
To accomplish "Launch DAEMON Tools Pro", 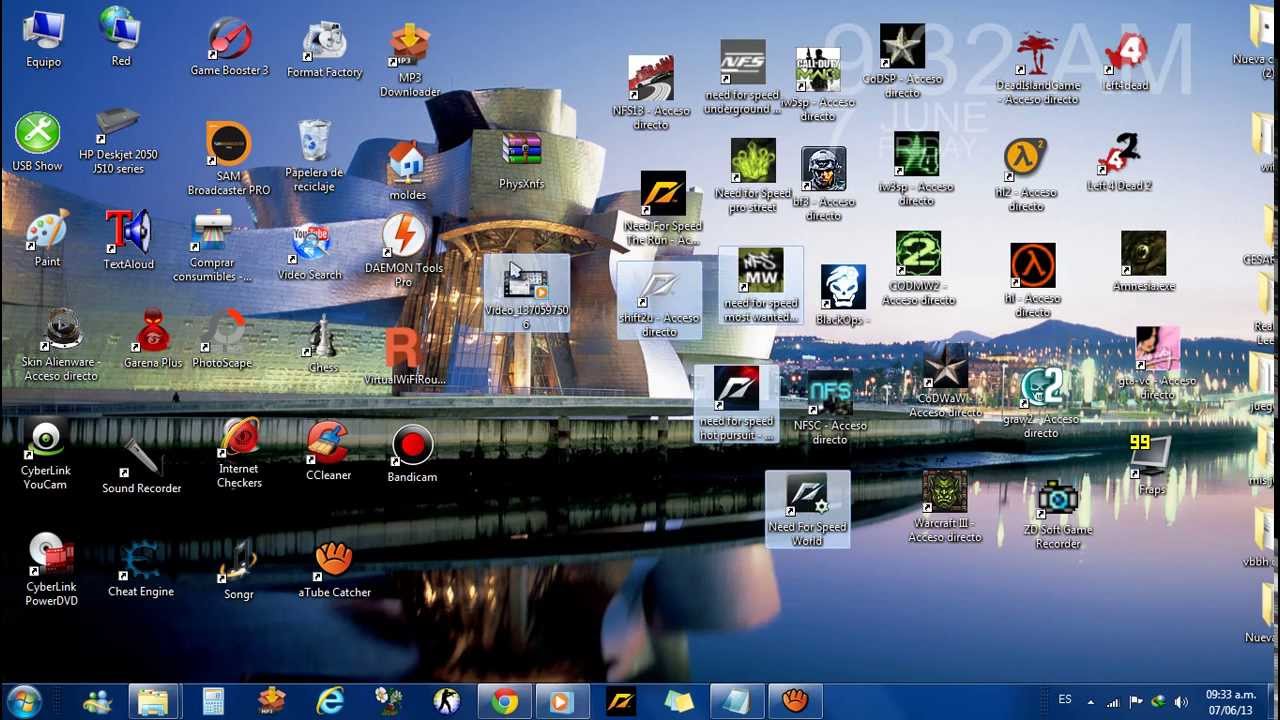I will tap(404, 250).
